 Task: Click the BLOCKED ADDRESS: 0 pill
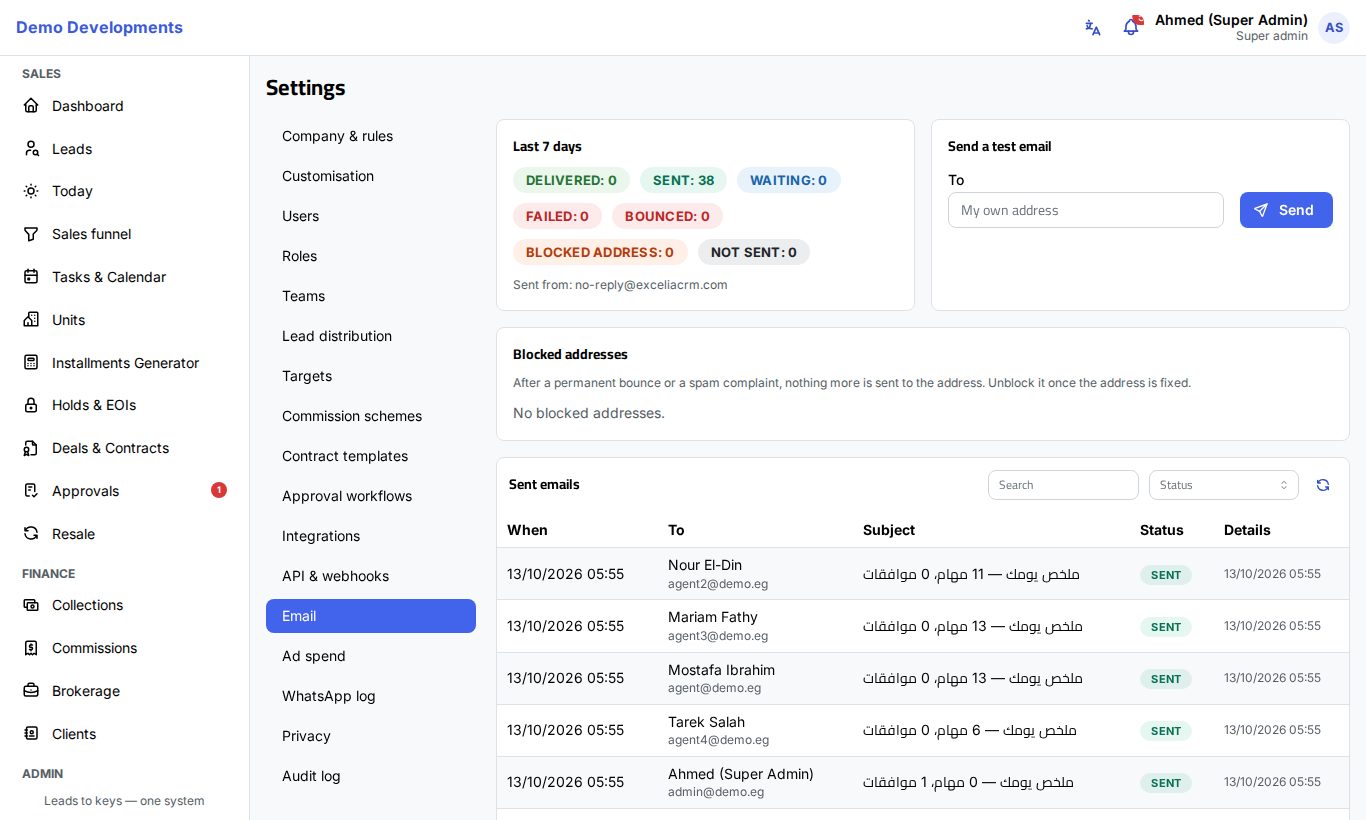click(600, 252)
